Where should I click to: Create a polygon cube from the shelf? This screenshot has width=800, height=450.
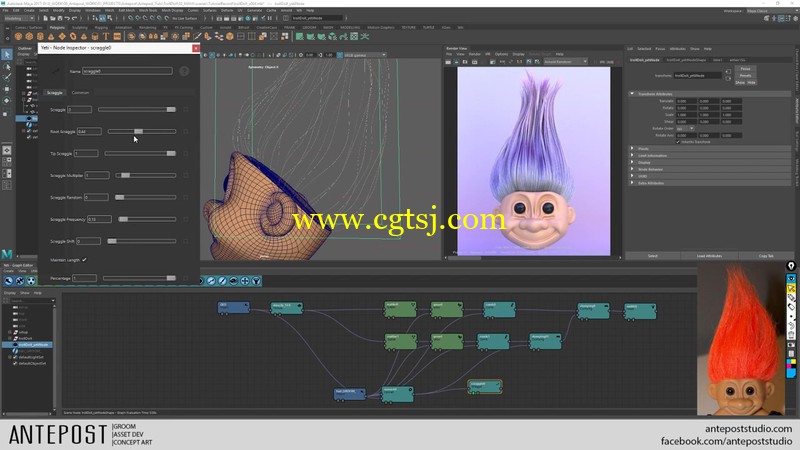click(x=29, y=37)
